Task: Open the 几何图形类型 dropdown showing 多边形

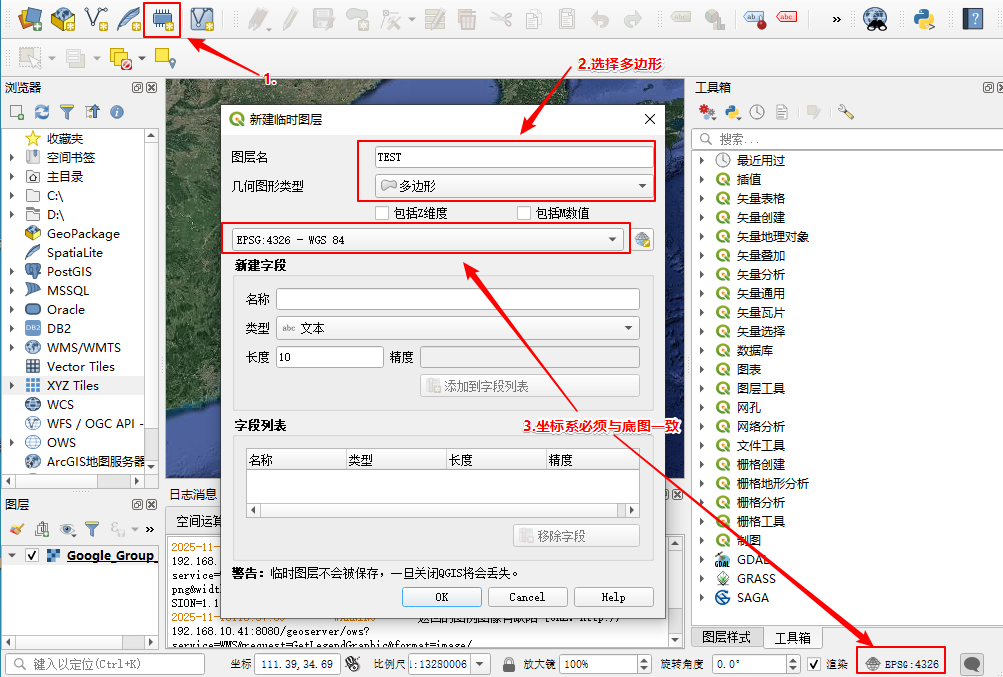Action: pyautogui.click(x=514, y=186)
